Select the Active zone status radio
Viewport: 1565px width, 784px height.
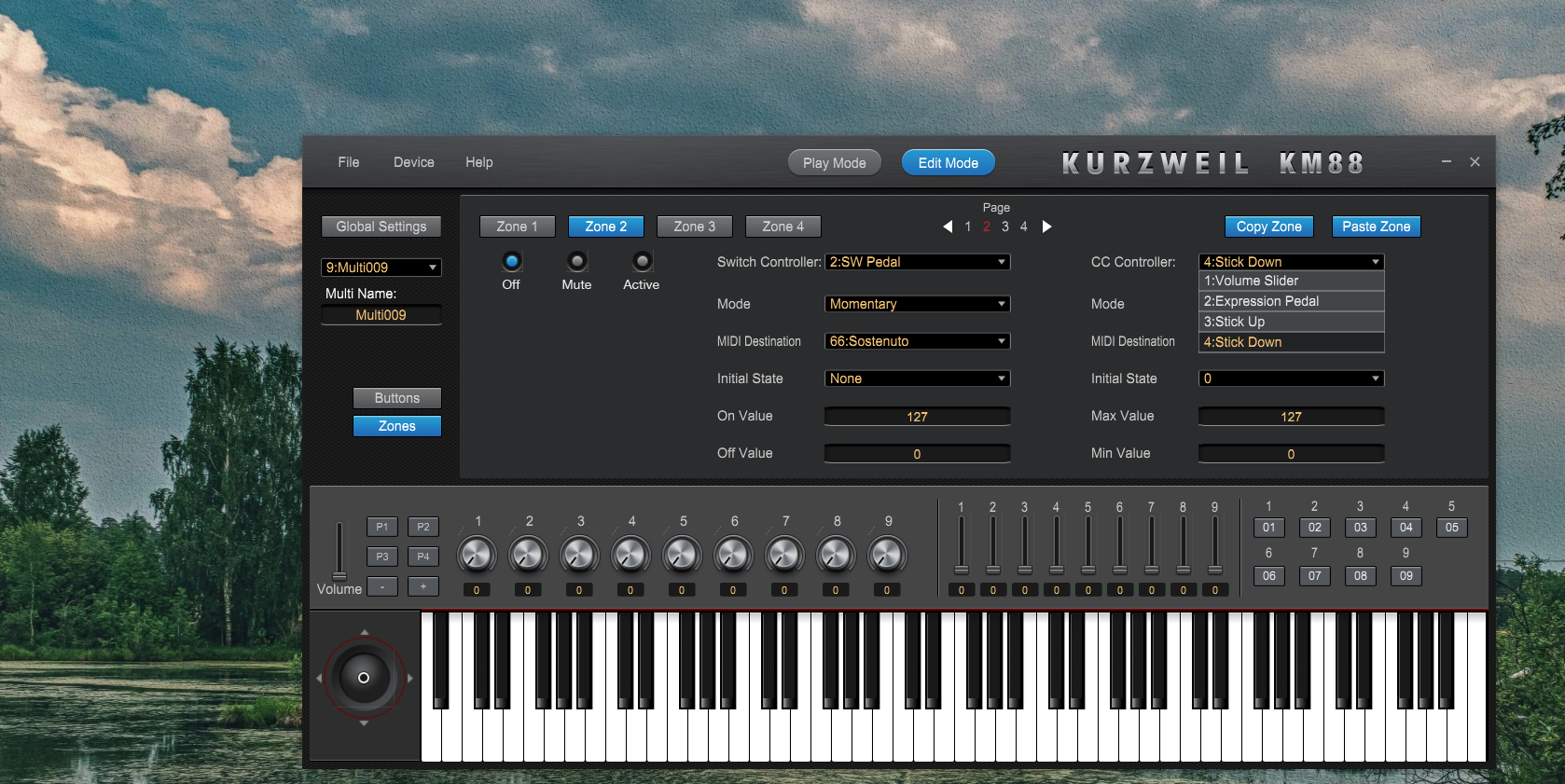tap(642, 261)
